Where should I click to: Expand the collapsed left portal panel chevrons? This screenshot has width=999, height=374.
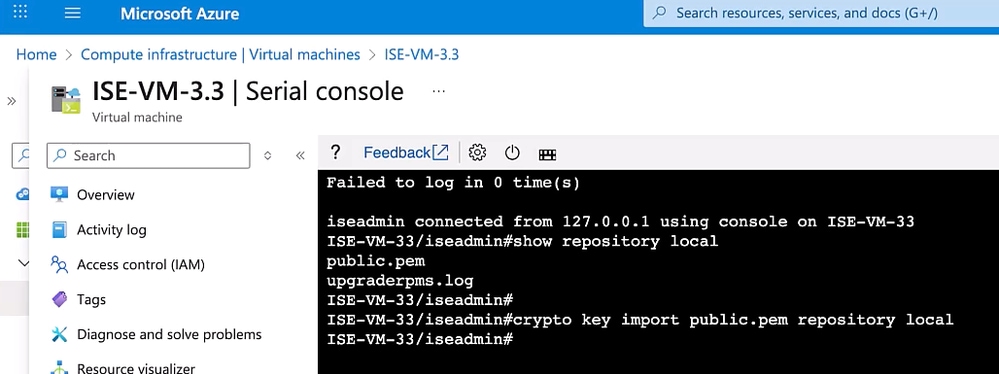11,101
